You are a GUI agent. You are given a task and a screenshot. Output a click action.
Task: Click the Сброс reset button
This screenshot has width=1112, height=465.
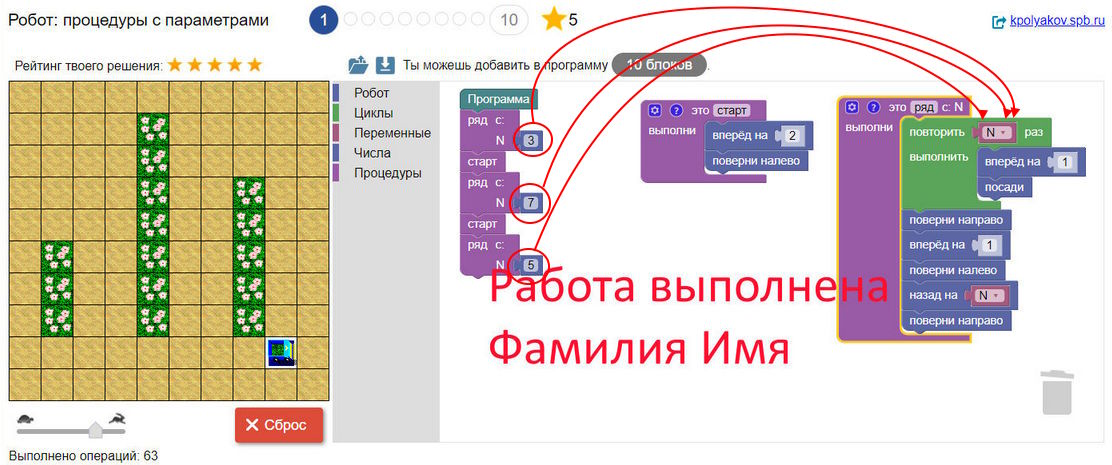coord(279,425)
